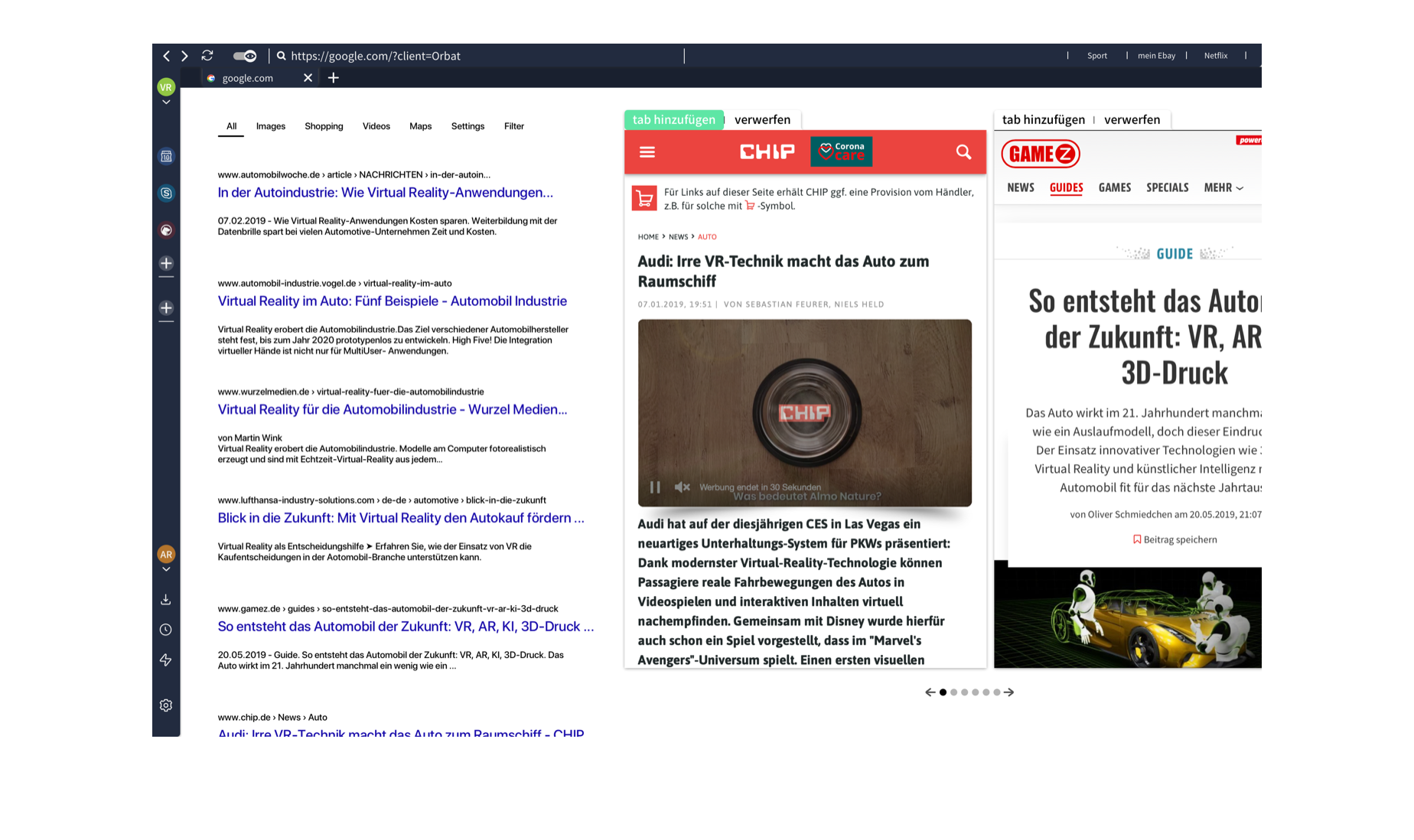
Task: Select the last carousel pagination dot
Action: coord(996,692)
